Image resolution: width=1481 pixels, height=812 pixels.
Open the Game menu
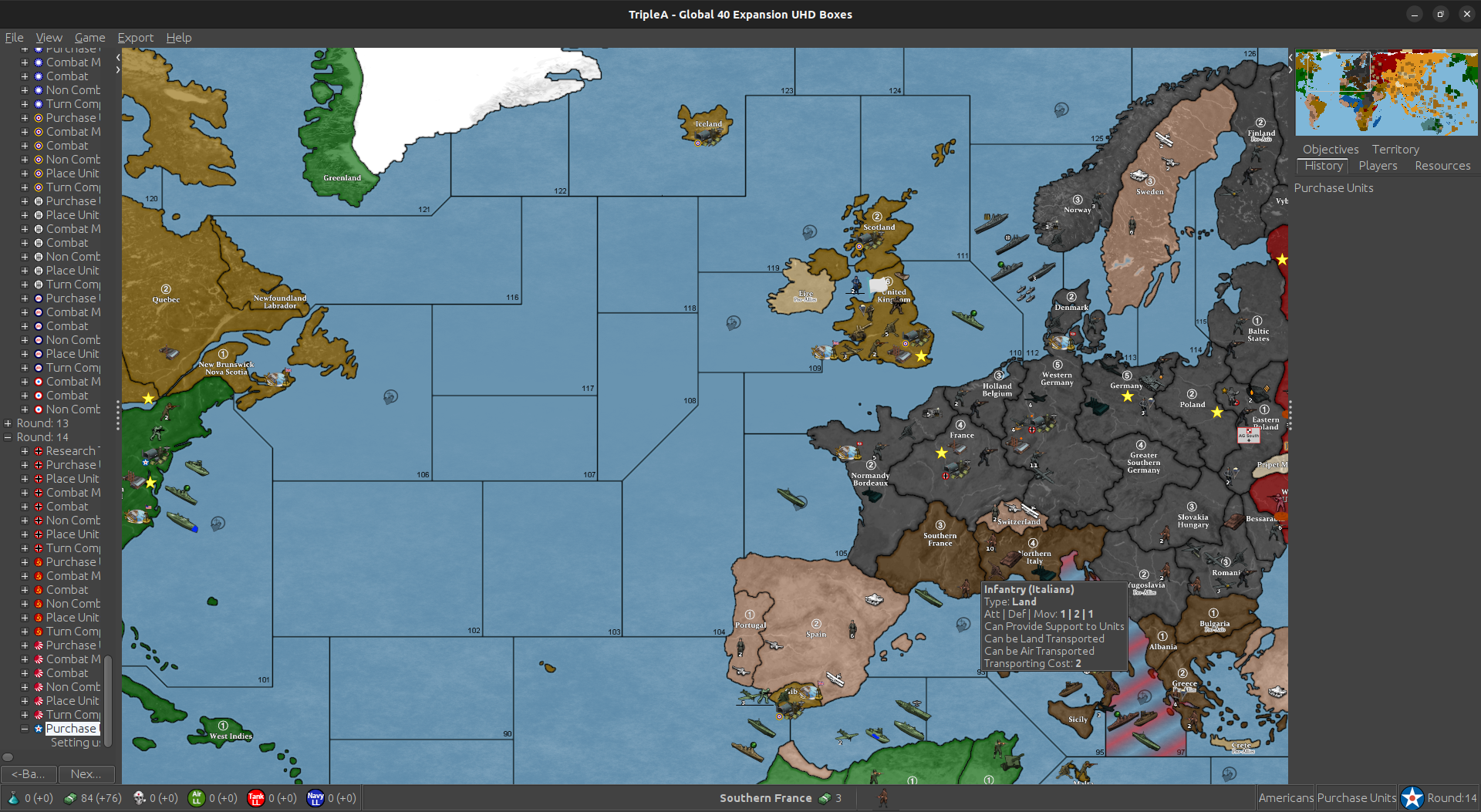(89, 38)
